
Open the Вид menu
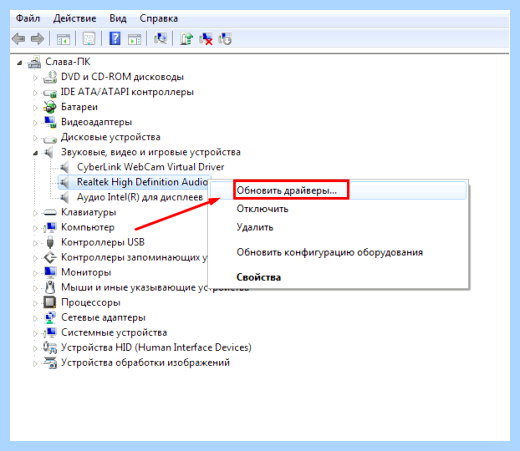118,18
